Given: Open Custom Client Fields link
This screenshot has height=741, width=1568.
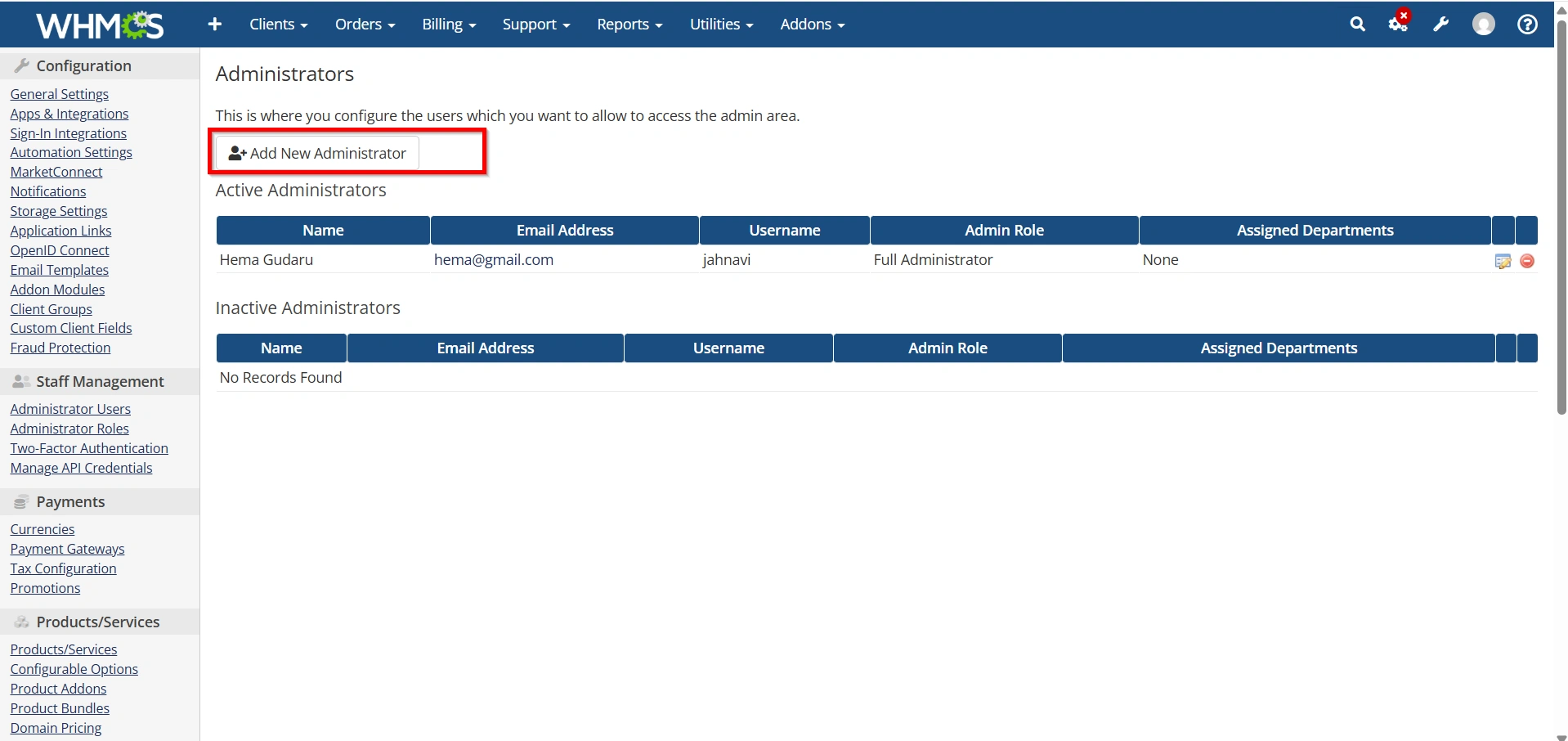Looking at the screenshot, I should pyautogui.click(x=71, y=328).
